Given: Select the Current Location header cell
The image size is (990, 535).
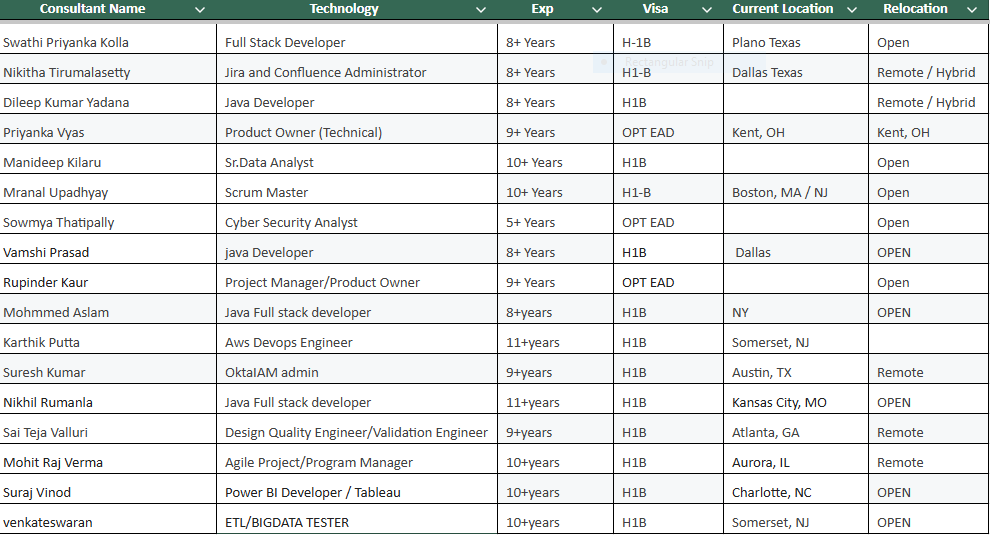Looking at the screenshot, I should click(796, 9).
